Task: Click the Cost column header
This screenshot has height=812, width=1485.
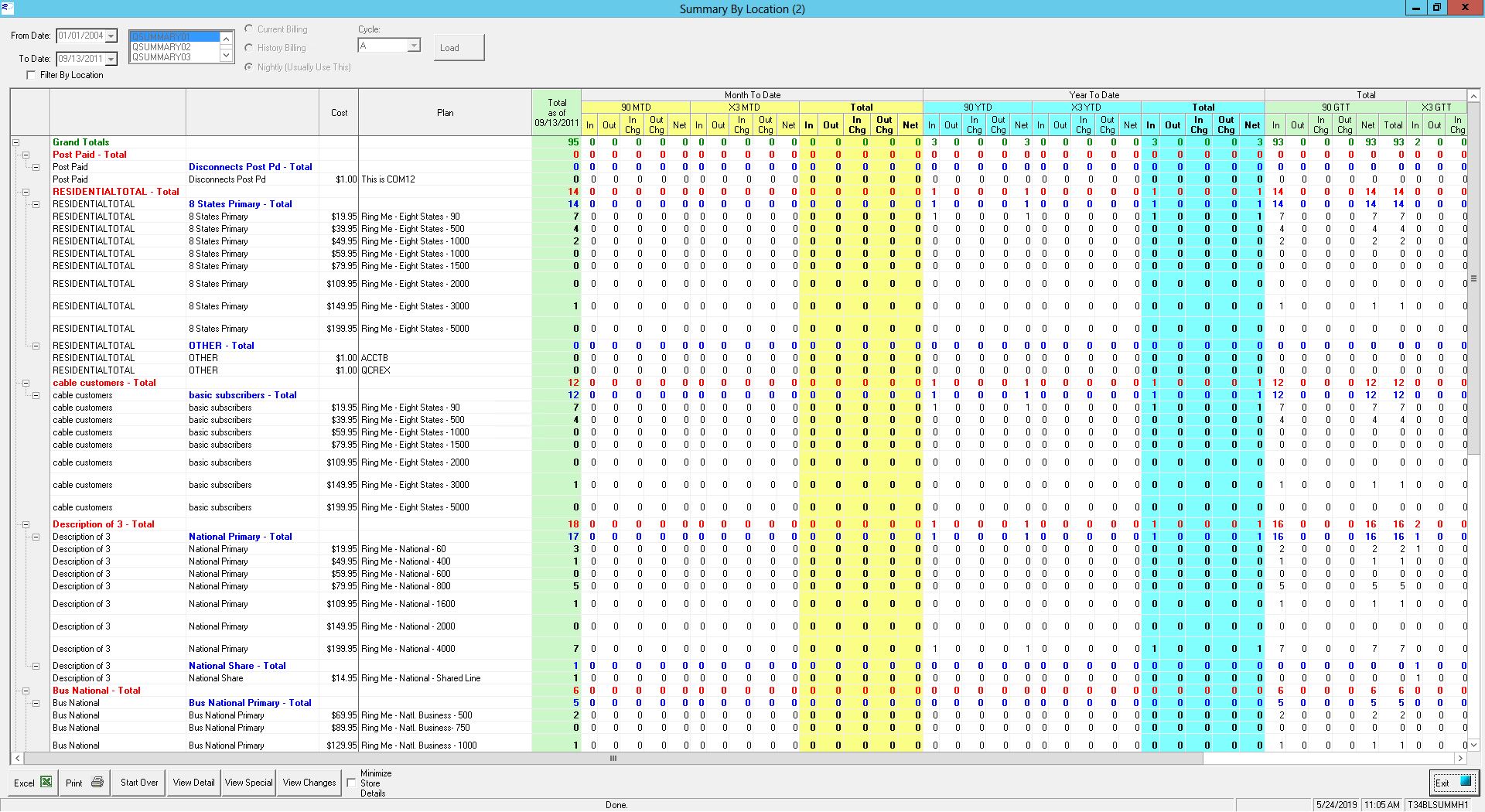Action: point(339,113)
